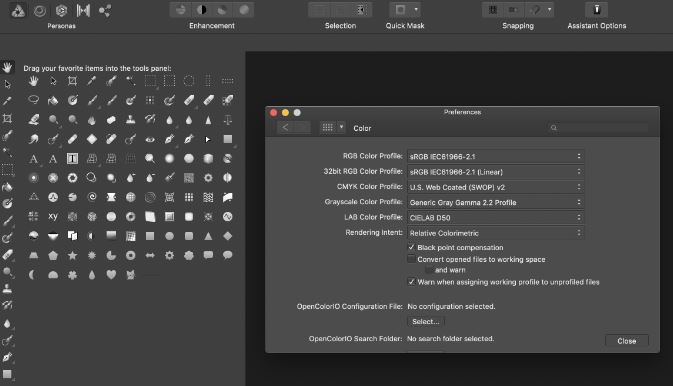Pick the xy equations icon
The height and width of the screenshot is (386, 673).
pos(53,216)
